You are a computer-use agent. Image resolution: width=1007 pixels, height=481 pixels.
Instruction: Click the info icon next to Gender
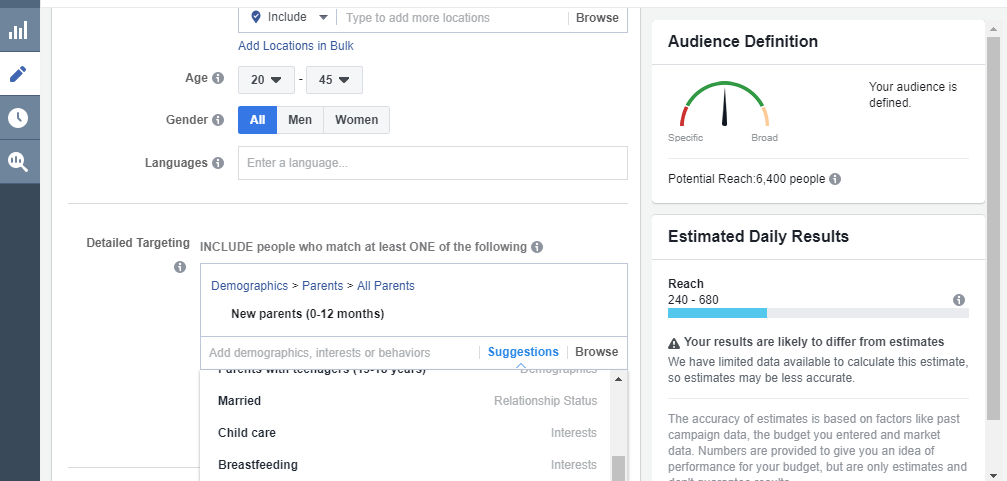pos(218,120)
